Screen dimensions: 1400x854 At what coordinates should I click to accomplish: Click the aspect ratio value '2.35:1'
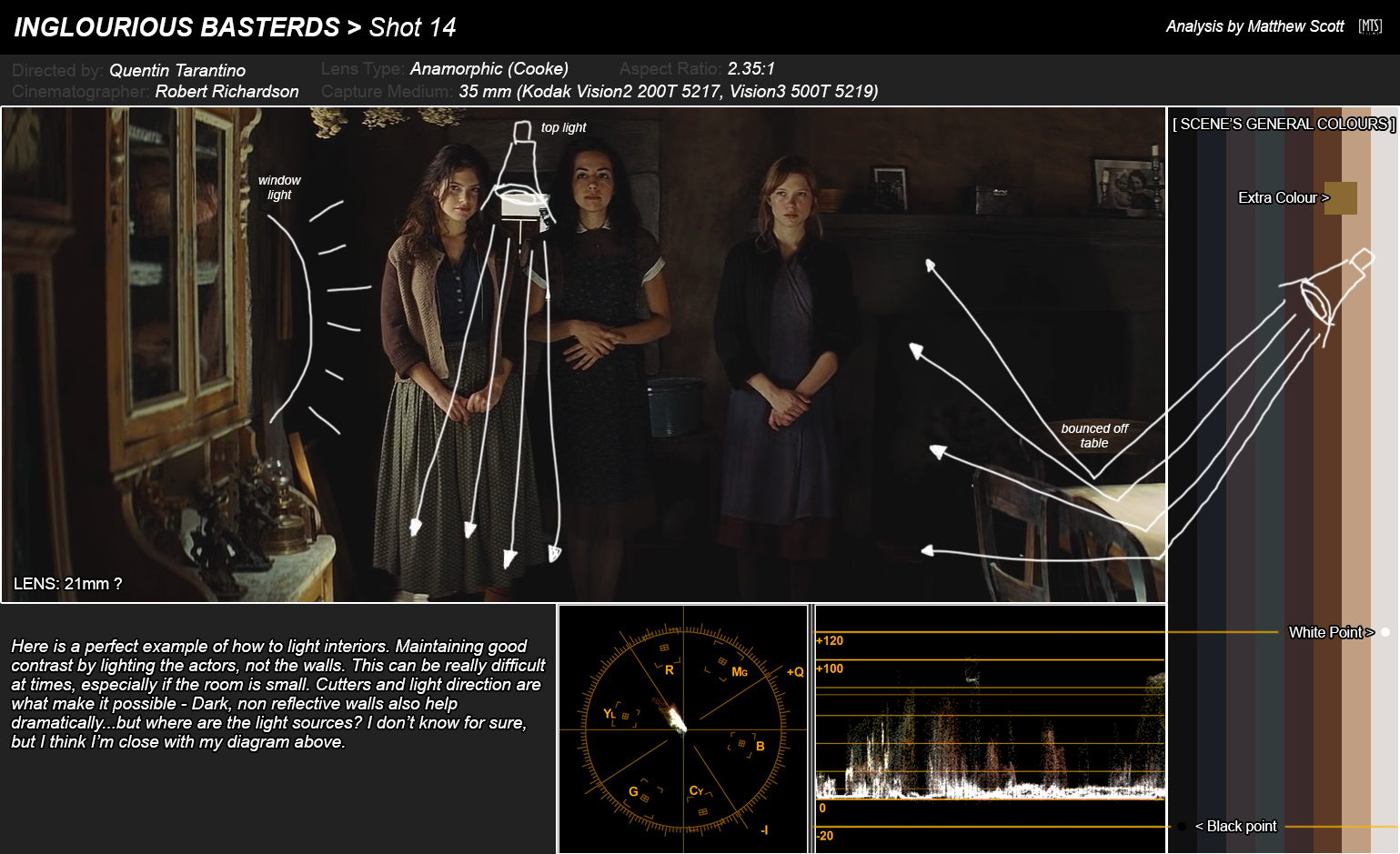751,68
